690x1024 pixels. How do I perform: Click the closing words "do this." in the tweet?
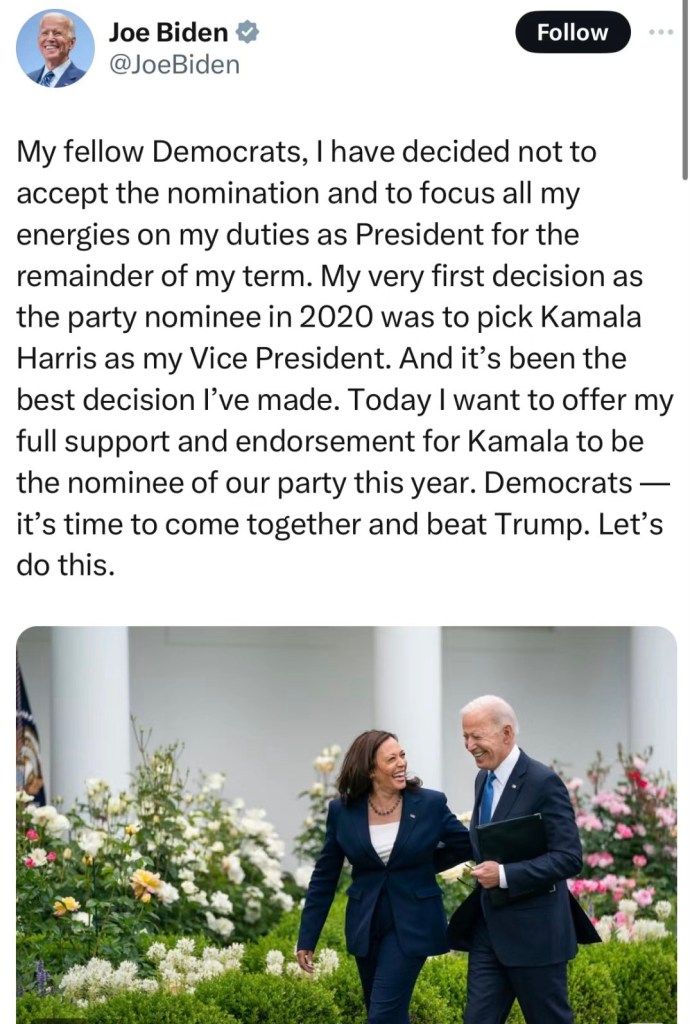pos(66,566)
